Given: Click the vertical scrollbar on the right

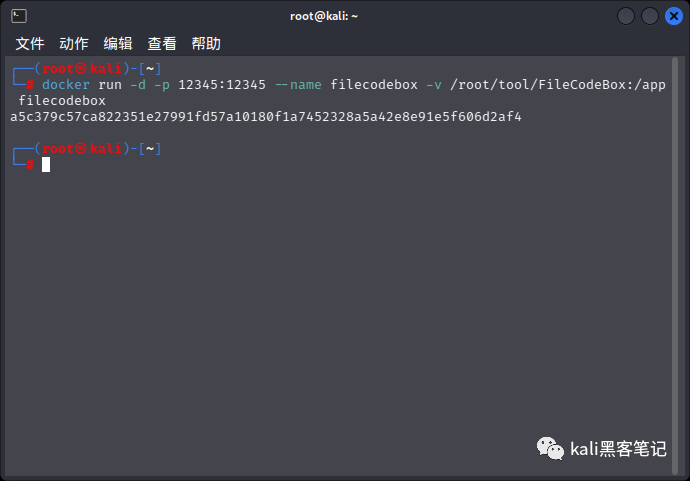Looking at the screenshot, I should [x=675, y=266].
